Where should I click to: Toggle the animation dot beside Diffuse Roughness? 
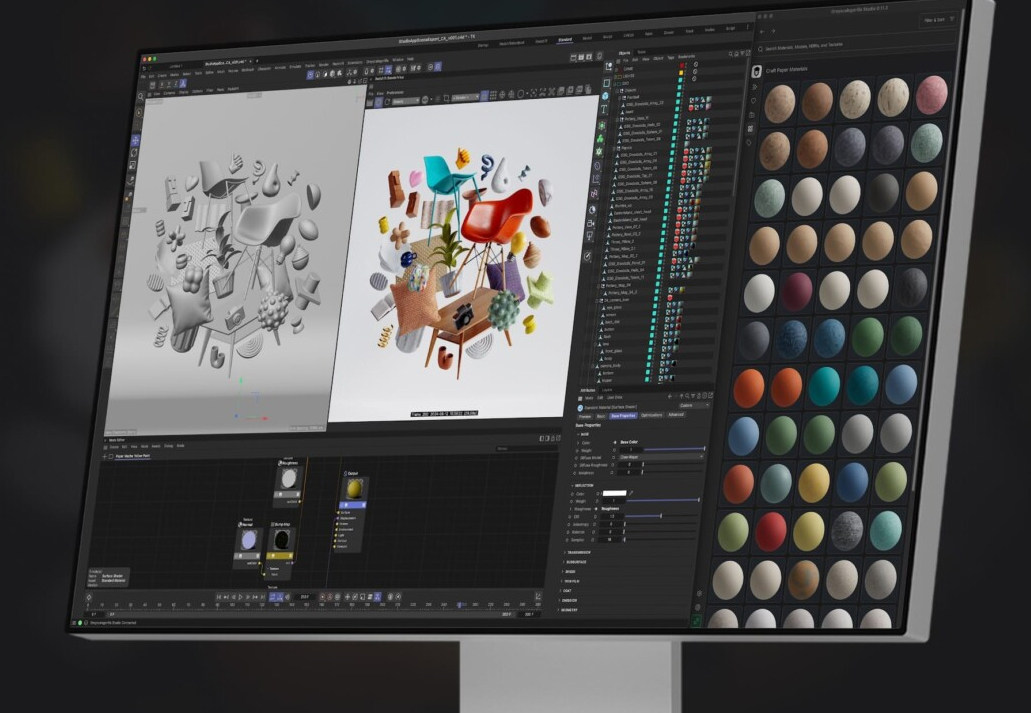point(575,465)
